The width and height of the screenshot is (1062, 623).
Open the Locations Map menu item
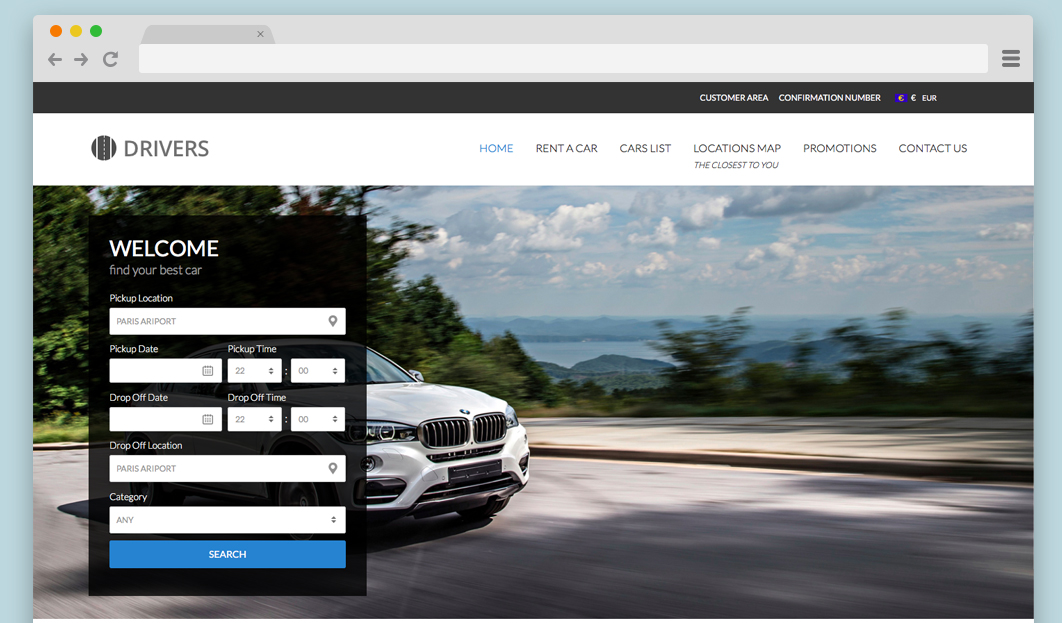point(737,148)
